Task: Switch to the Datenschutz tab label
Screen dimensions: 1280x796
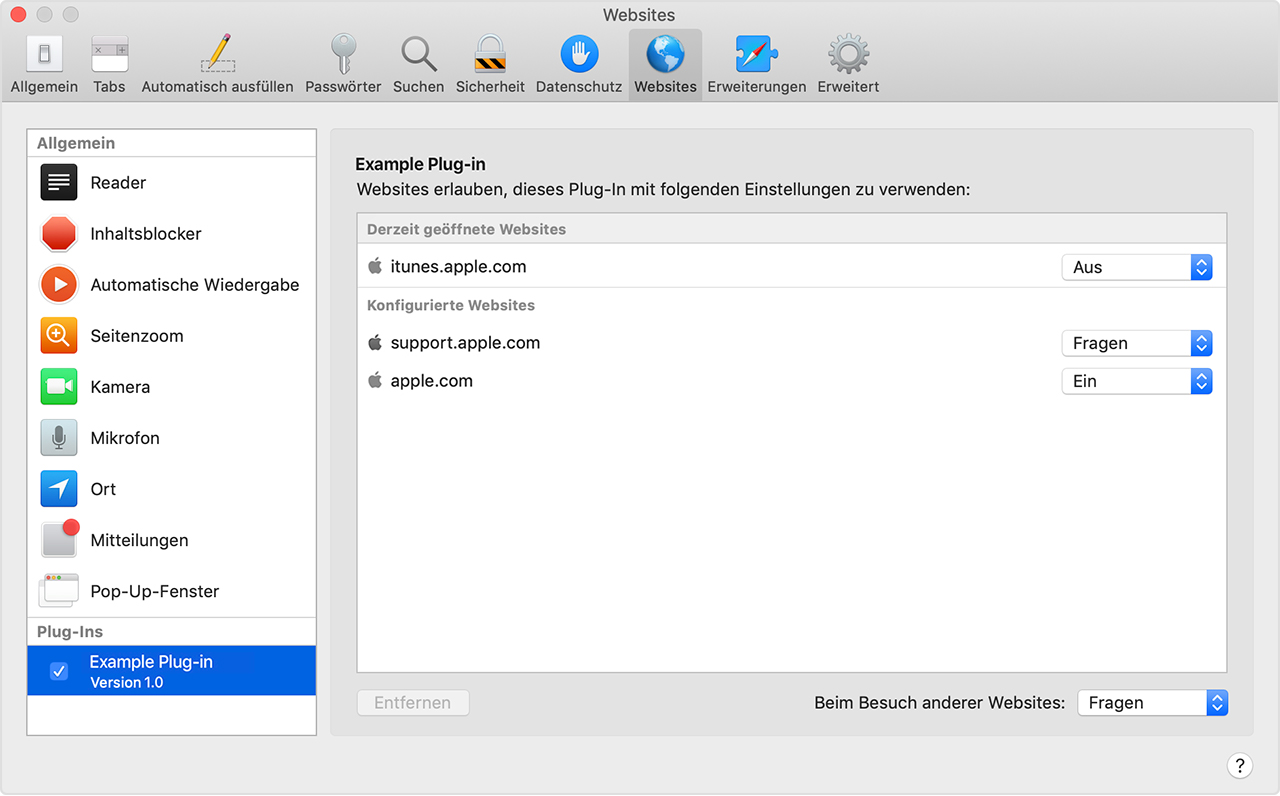Action: [579, 87]
